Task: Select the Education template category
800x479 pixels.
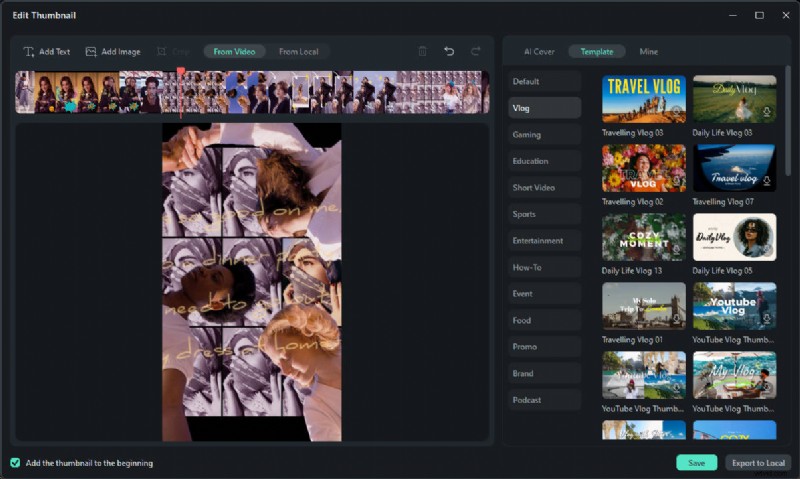Action: (544, 161)
